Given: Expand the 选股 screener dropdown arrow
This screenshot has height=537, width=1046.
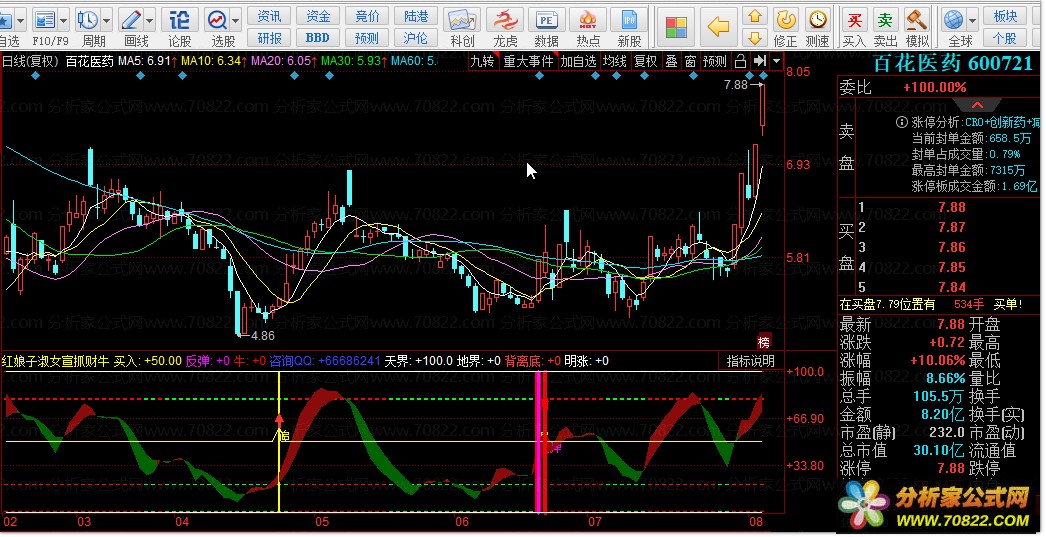Looking at the screenshot, I should (235, 21).
